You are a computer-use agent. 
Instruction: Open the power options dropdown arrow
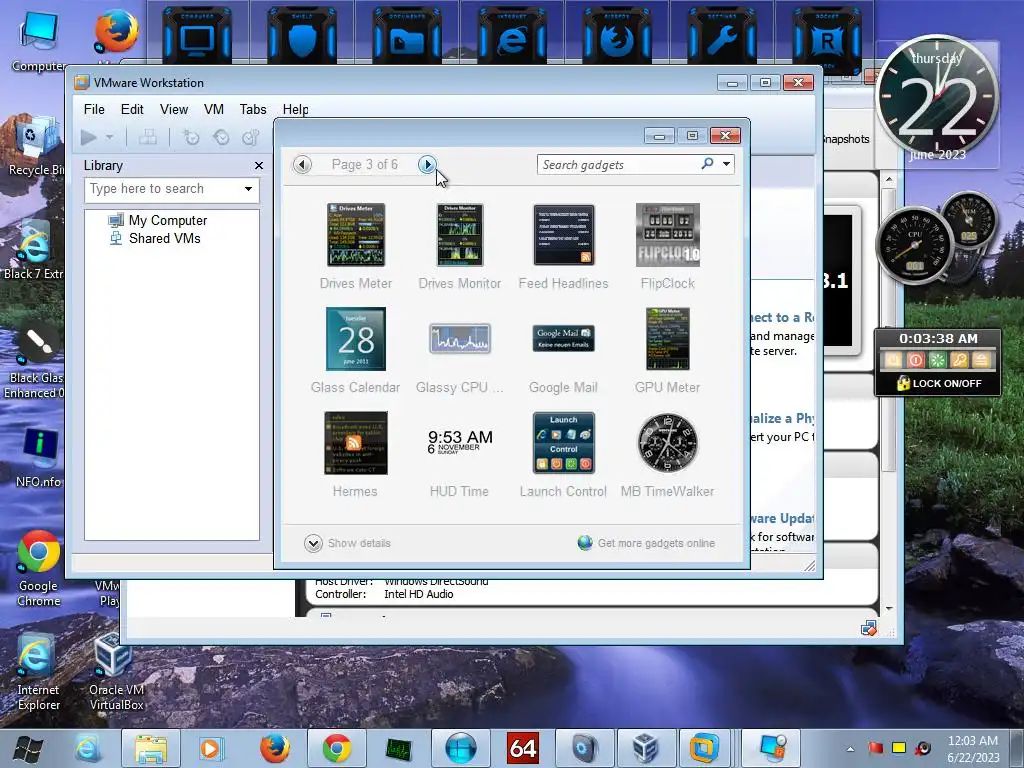pos(110,137)
